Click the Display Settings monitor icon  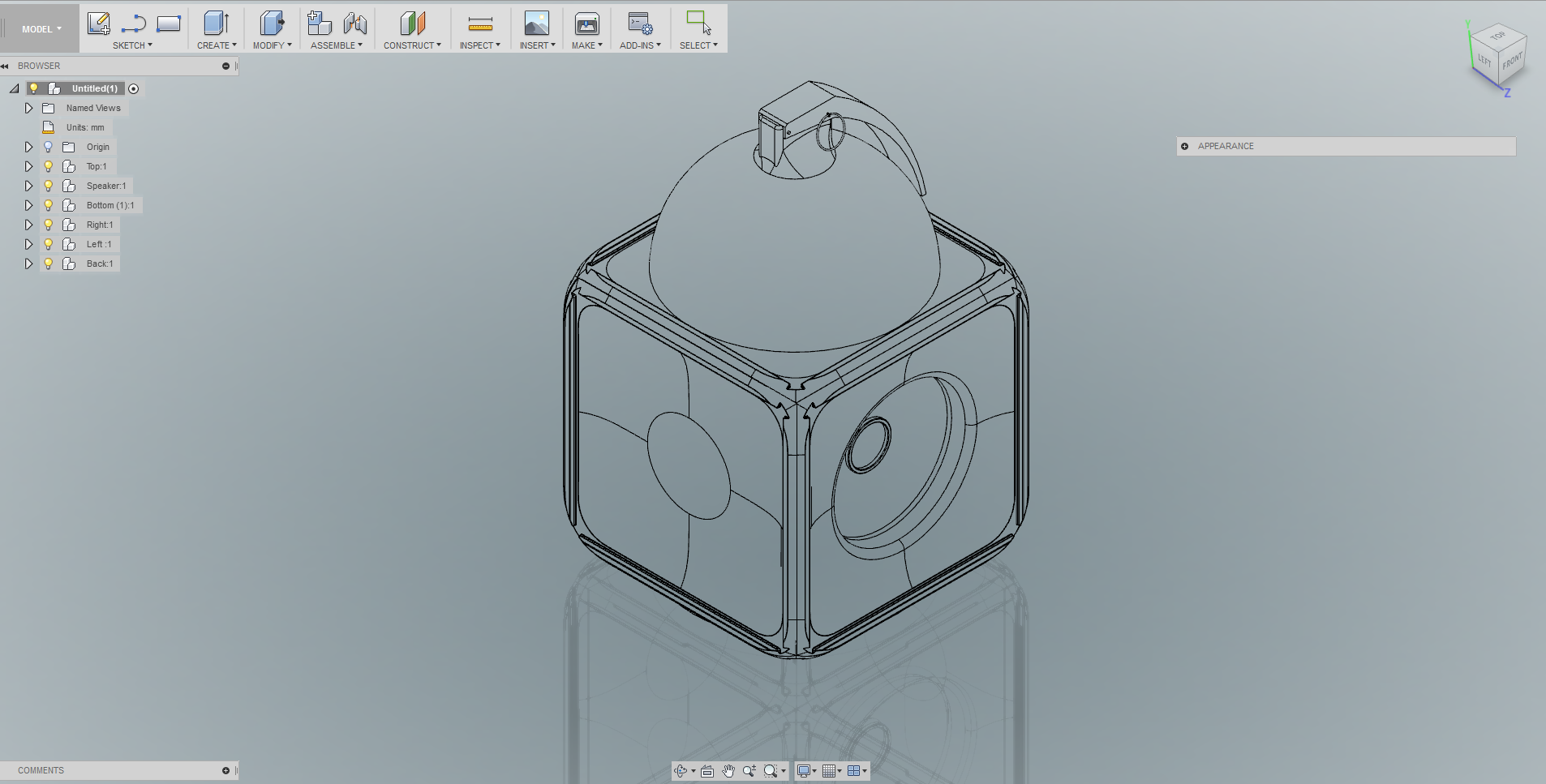[x=803, y=771]
